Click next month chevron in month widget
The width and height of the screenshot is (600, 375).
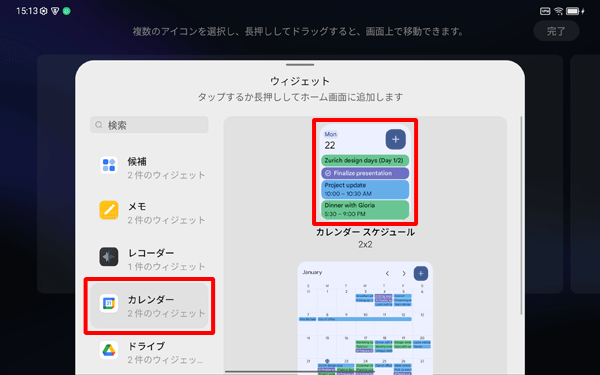click(404, 273)
